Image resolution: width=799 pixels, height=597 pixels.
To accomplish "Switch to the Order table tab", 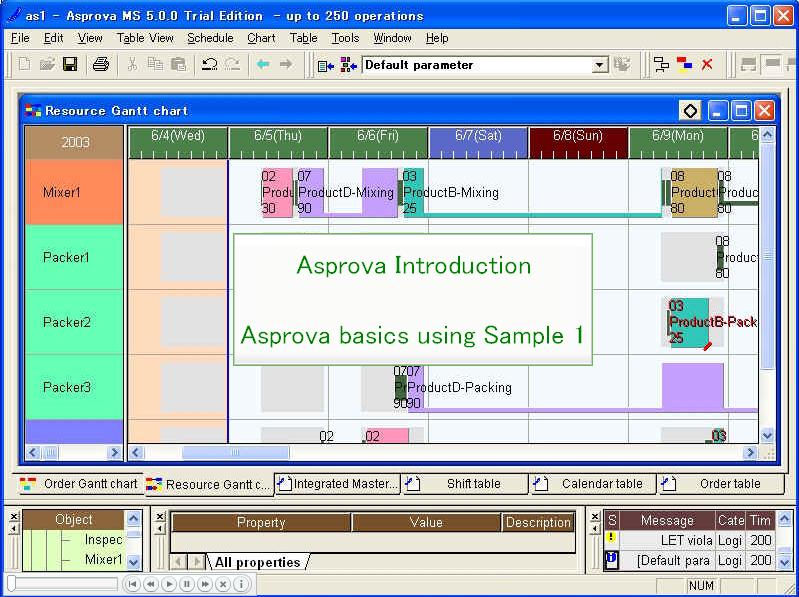I will (721, 484).
